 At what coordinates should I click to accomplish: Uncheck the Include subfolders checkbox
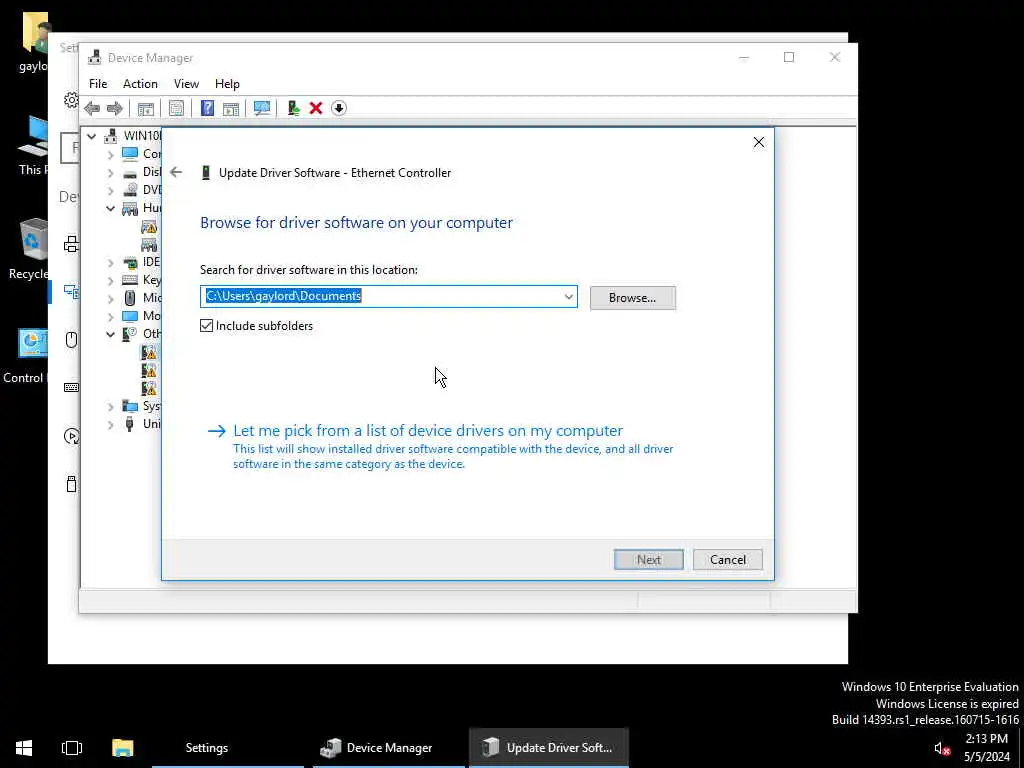tap(206, 325)
